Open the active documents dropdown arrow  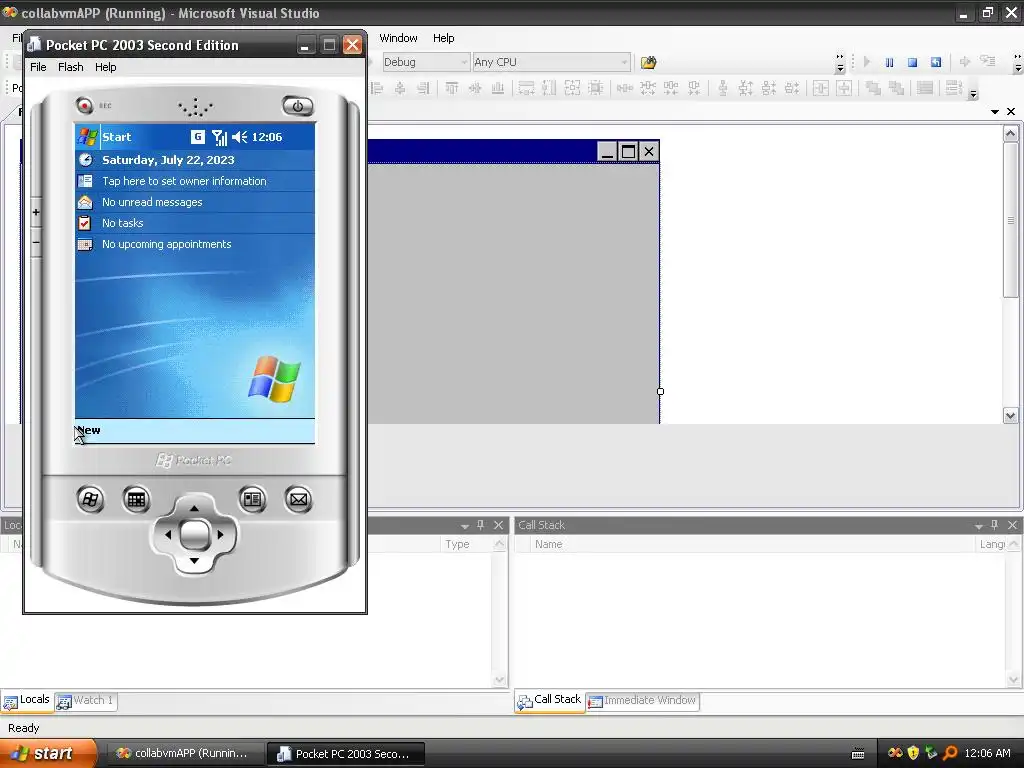[995, 112]
